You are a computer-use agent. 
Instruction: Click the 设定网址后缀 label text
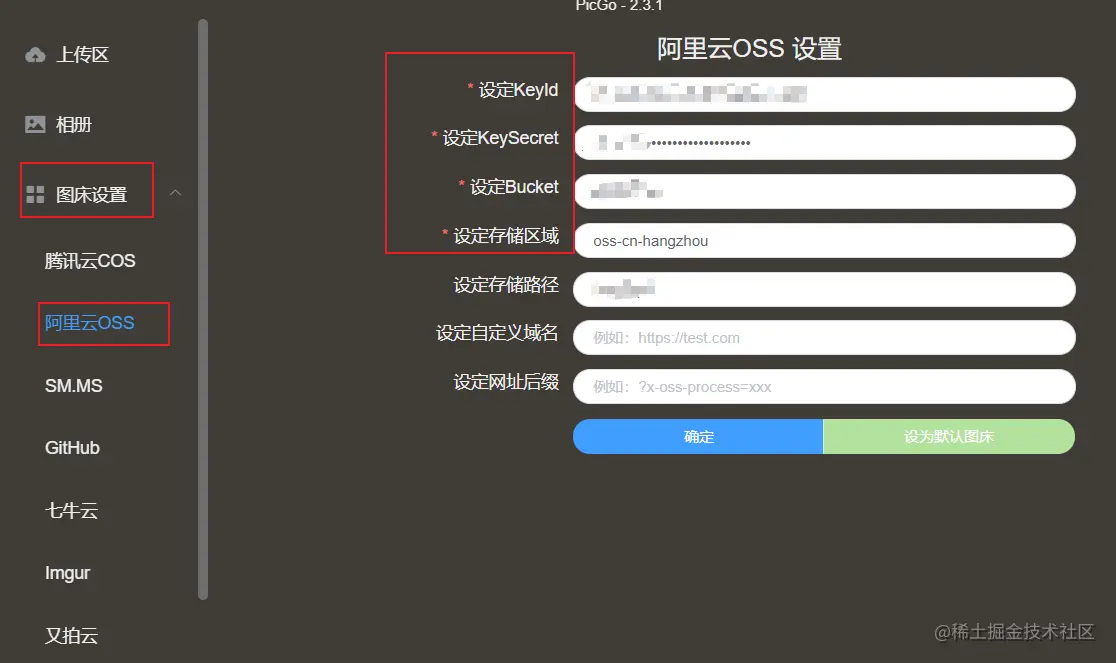click(506, 382)
